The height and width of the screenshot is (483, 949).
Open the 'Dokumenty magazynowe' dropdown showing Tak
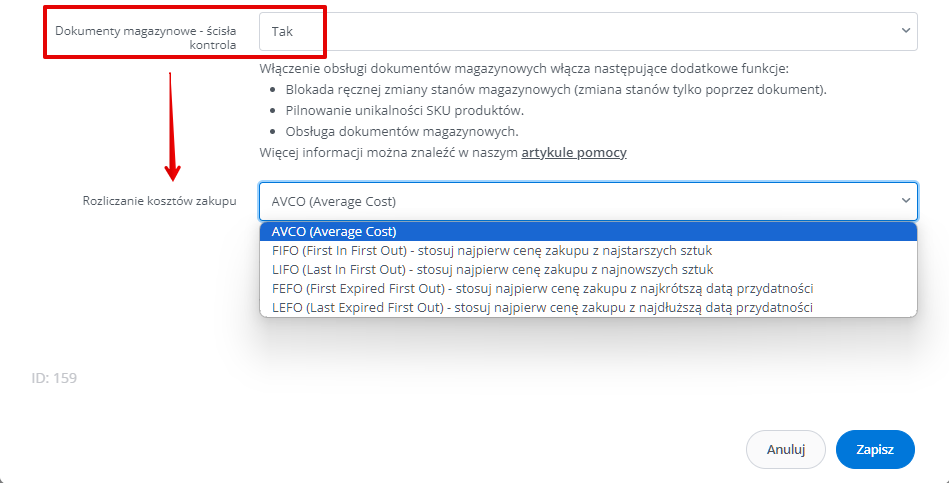tap(588, 31)
